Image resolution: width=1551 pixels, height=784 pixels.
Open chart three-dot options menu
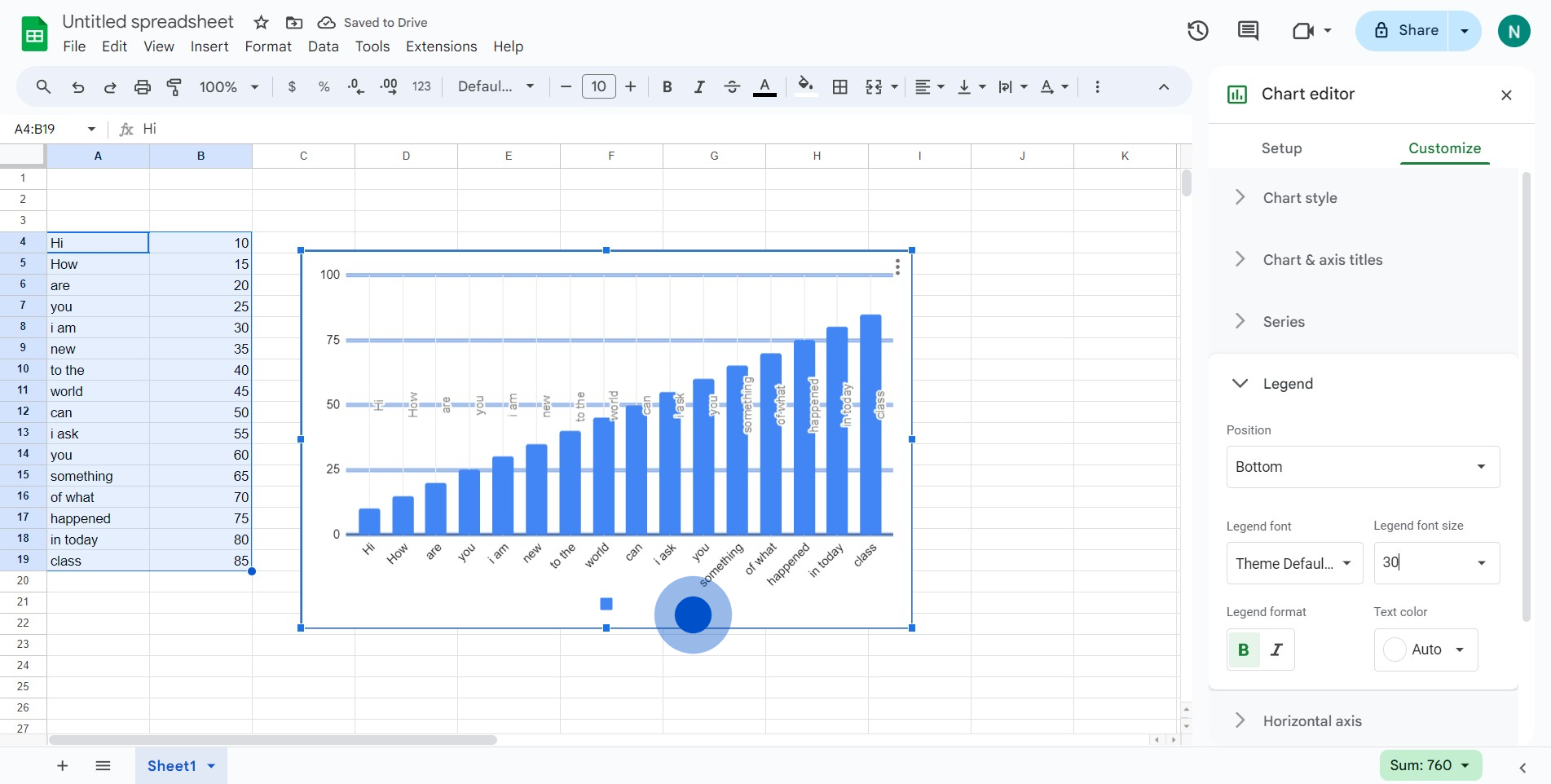point(897,267)
